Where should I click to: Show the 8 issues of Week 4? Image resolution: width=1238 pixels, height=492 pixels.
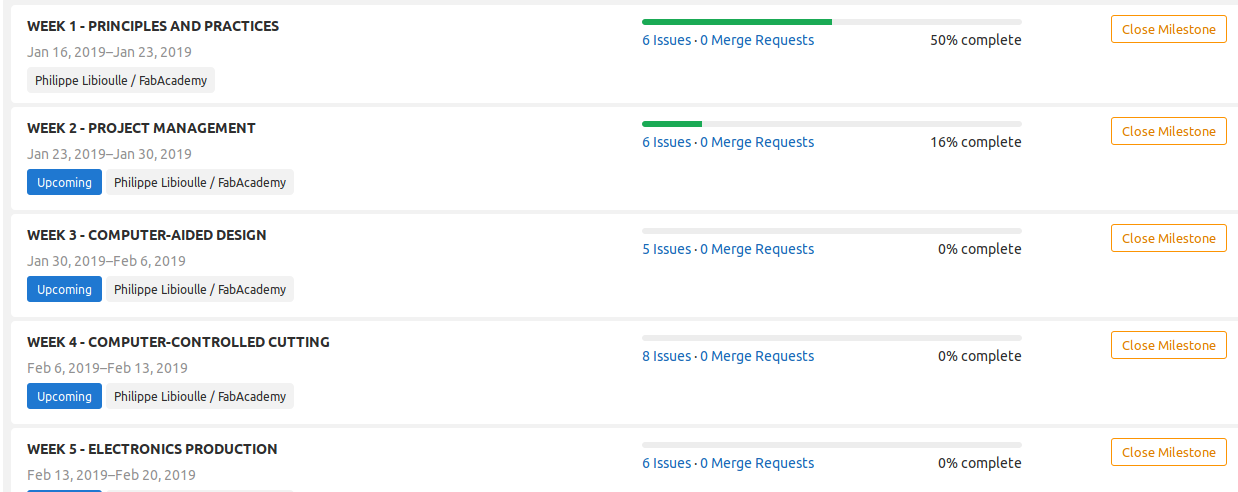[666, 357]
